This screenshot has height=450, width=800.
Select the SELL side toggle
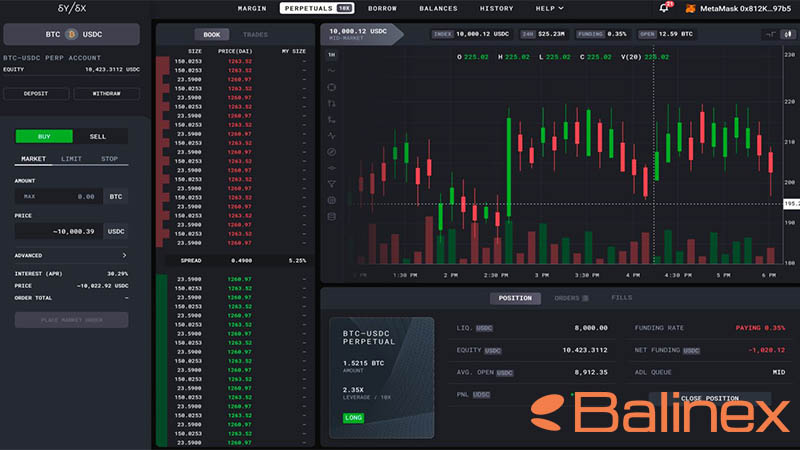[98, 136]
